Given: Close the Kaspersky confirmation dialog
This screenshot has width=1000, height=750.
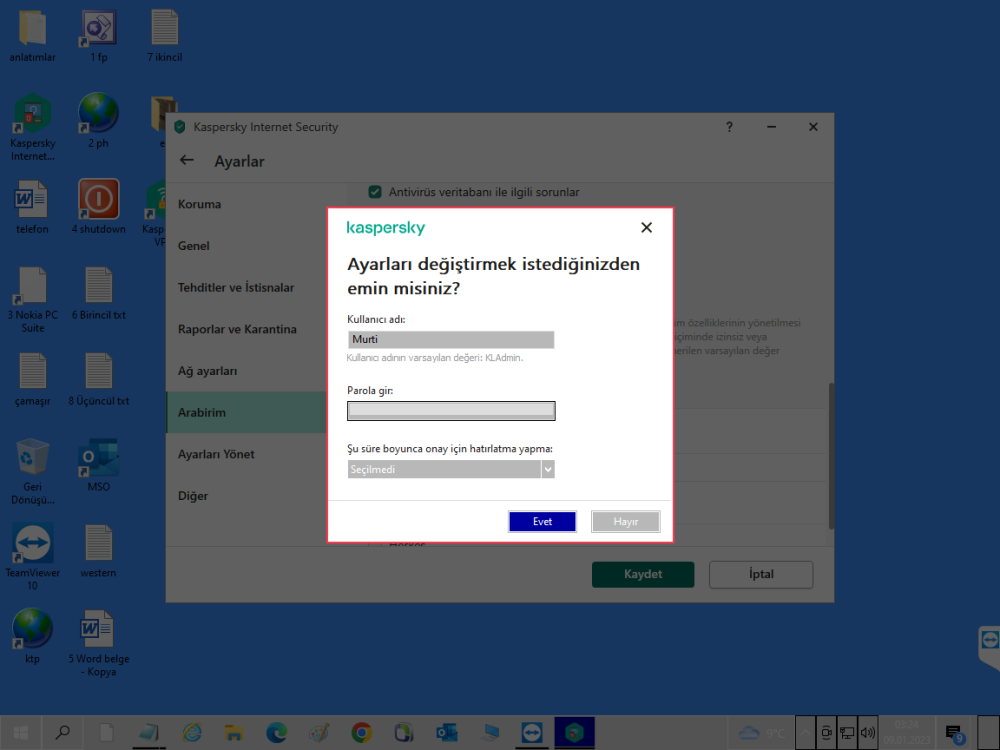Looking at the screenshot, I should point(646,228).
